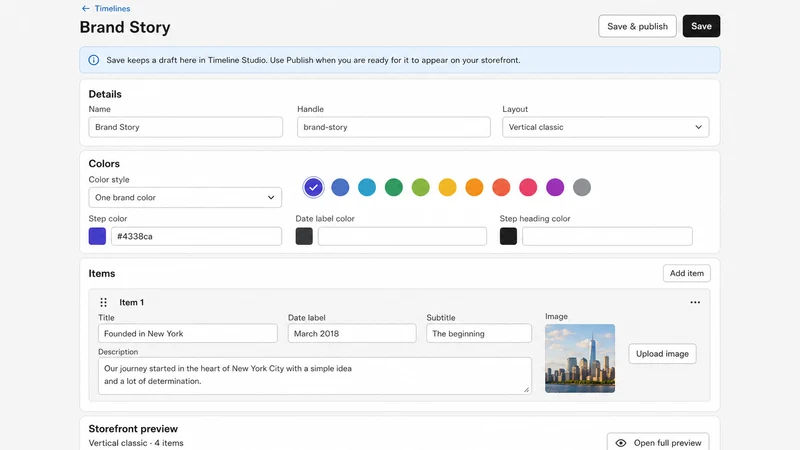This screenshot has height=450, width=800.
Task: Click the New York skyline image thumbnail
Action: [580, 359]
